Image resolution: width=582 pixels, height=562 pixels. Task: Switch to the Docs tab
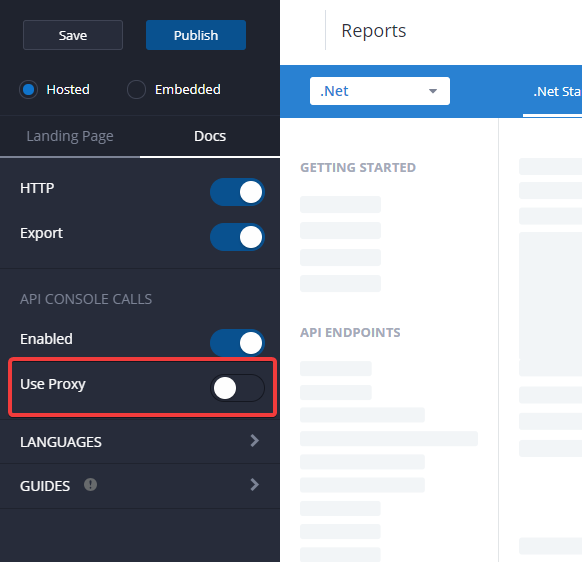(210, 136)
